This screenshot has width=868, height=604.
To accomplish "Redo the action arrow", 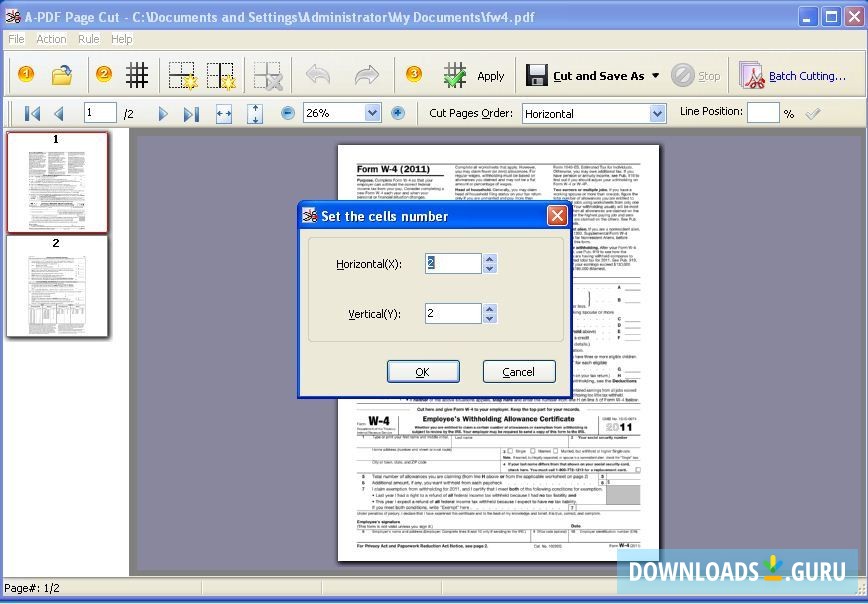I will pyautogui.click(x=366, y=75).
